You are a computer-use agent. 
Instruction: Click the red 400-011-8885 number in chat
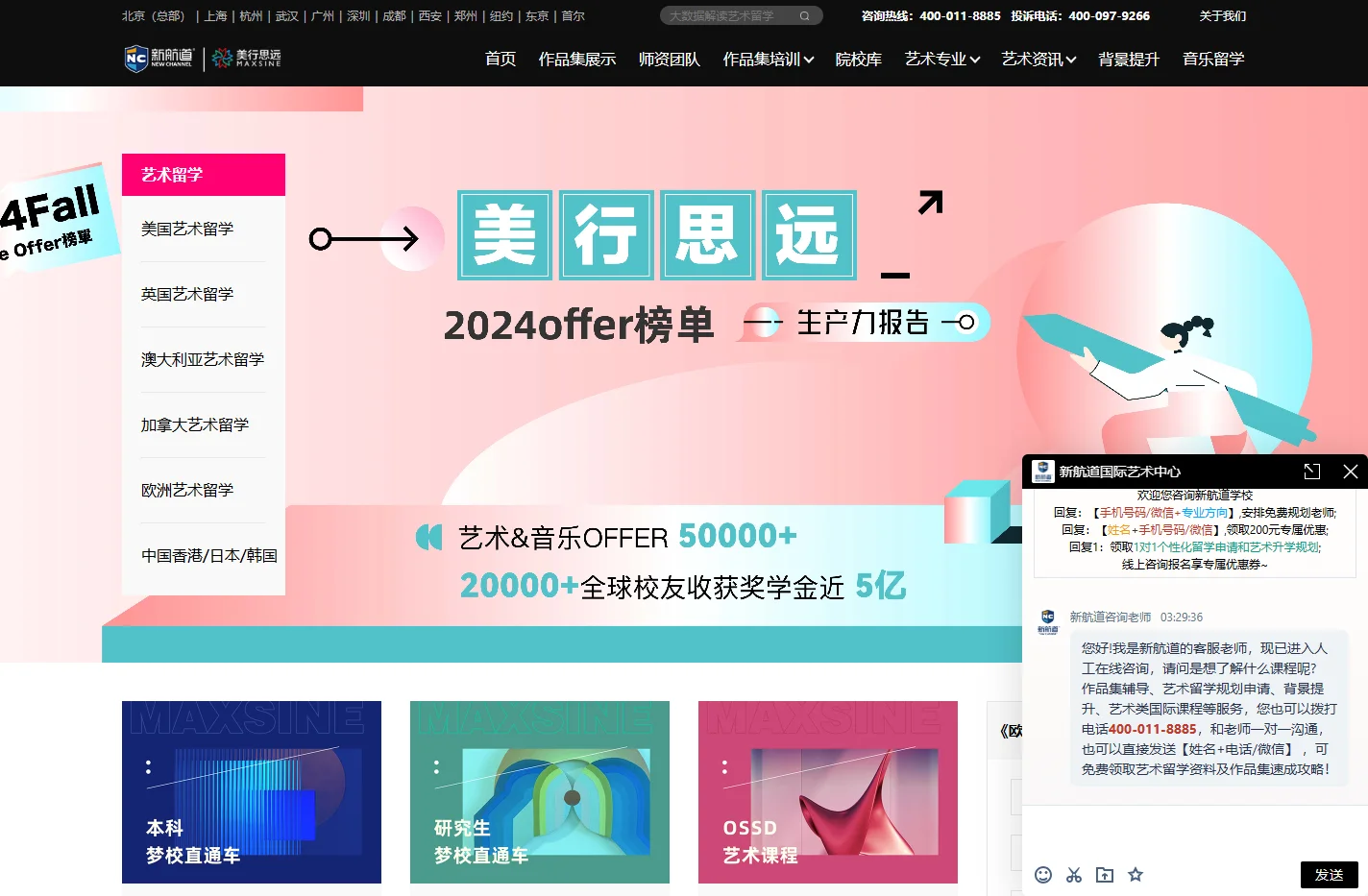(x=1153, y=729)
